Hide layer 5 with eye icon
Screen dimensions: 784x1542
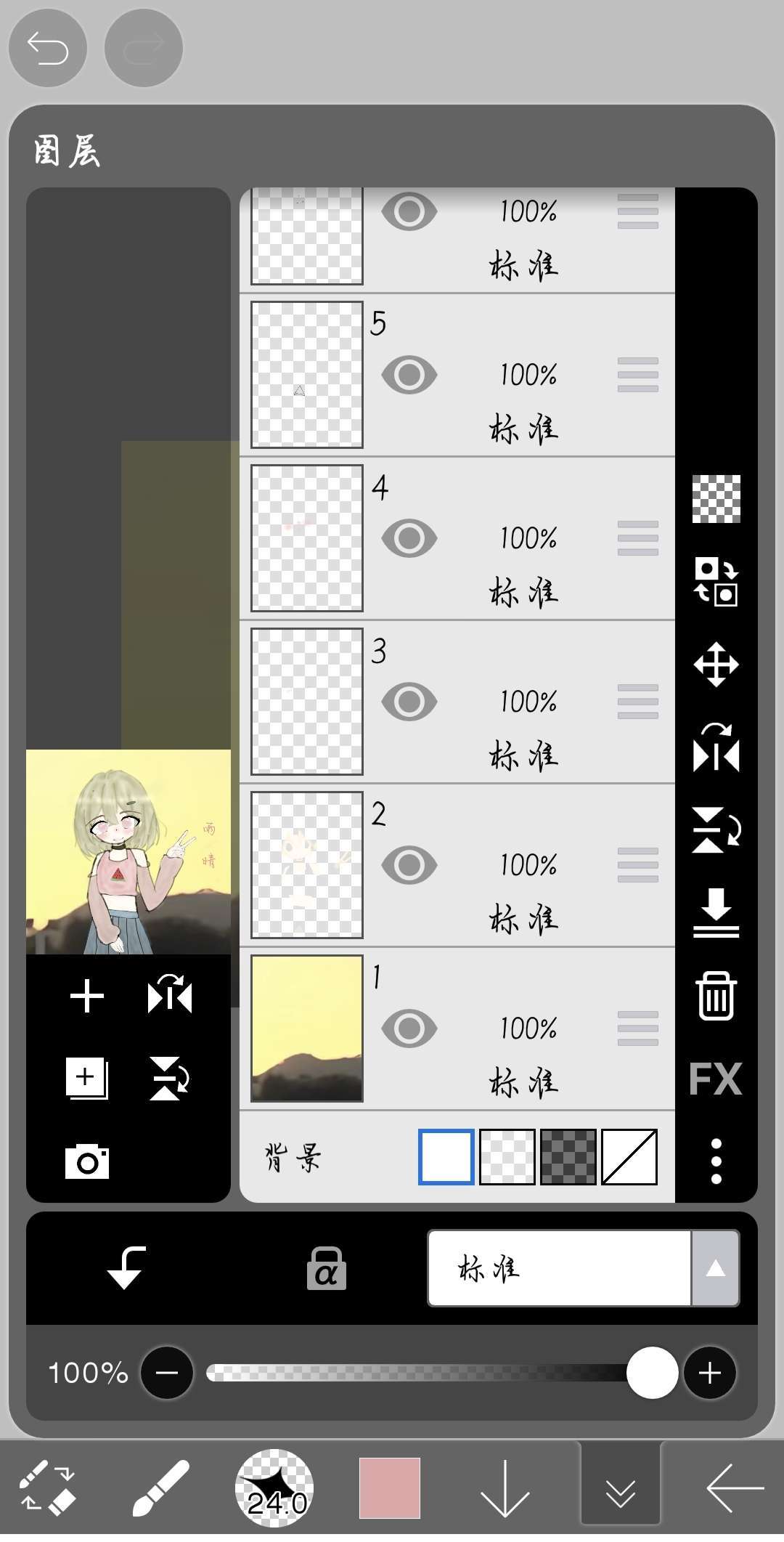coord(409,375)
